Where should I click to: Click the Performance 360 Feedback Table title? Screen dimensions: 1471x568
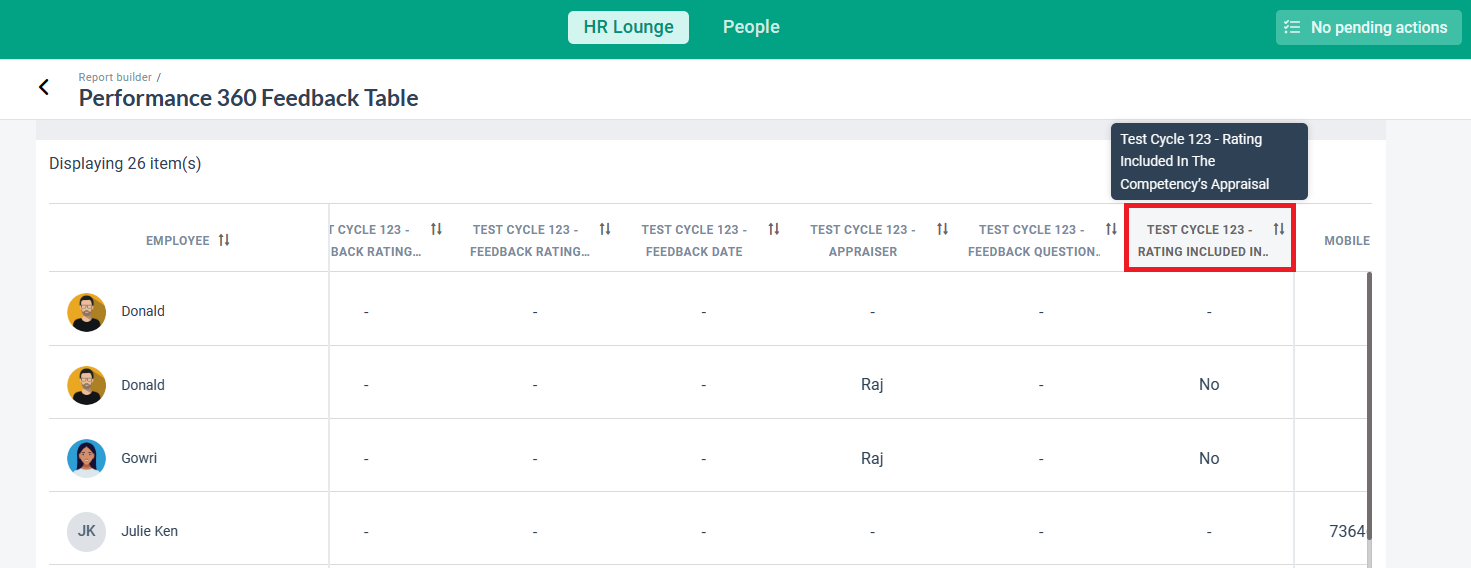click(x=248, y=98)
